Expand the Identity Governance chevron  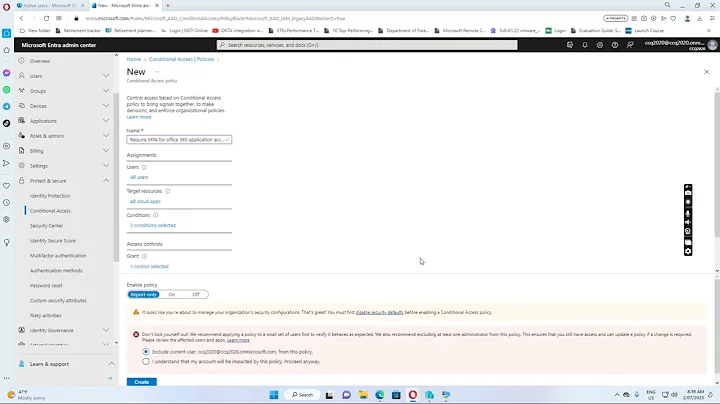pos(106,330)
